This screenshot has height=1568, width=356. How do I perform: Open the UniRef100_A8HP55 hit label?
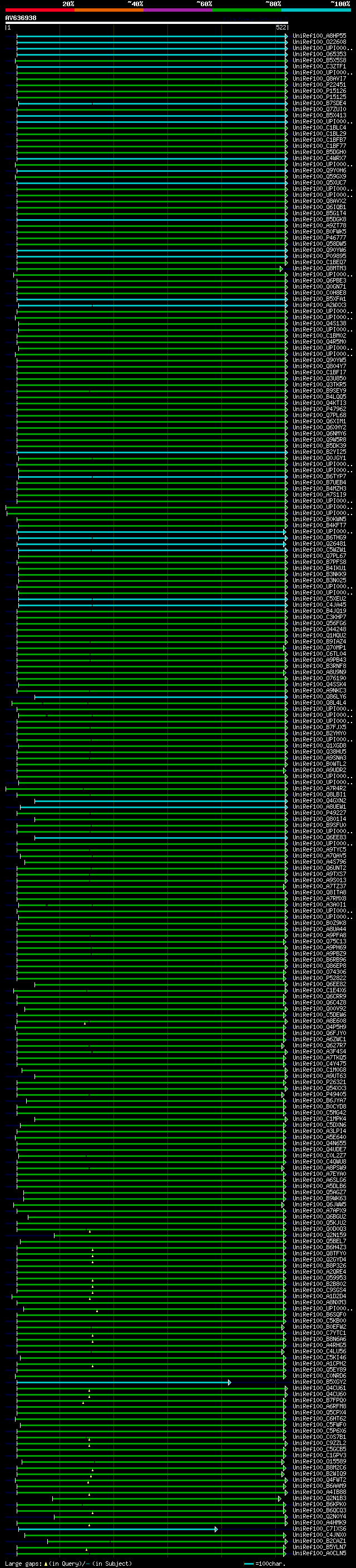319,36
